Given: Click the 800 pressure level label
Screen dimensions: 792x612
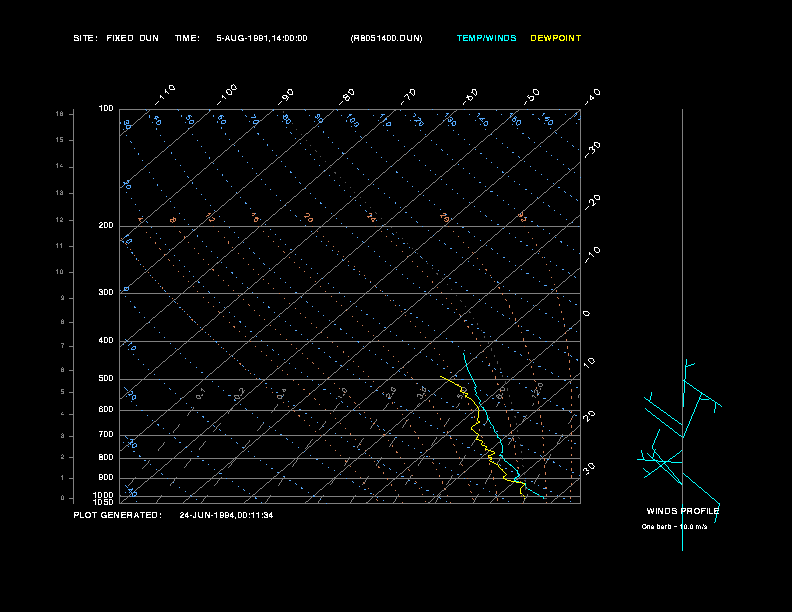Looking at the screenshot, I should coord(106,457).
